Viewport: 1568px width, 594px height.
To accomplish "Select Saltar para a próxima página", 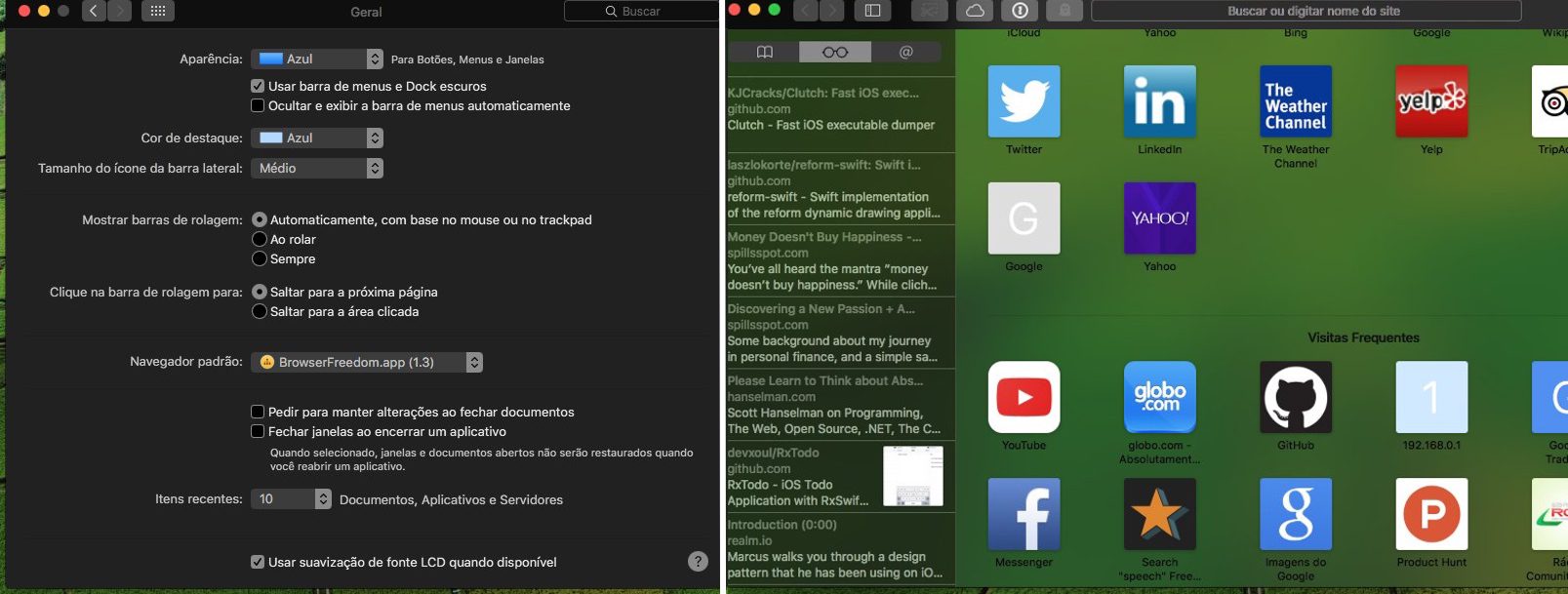I will pyautogui.click(x=260, y=292).
